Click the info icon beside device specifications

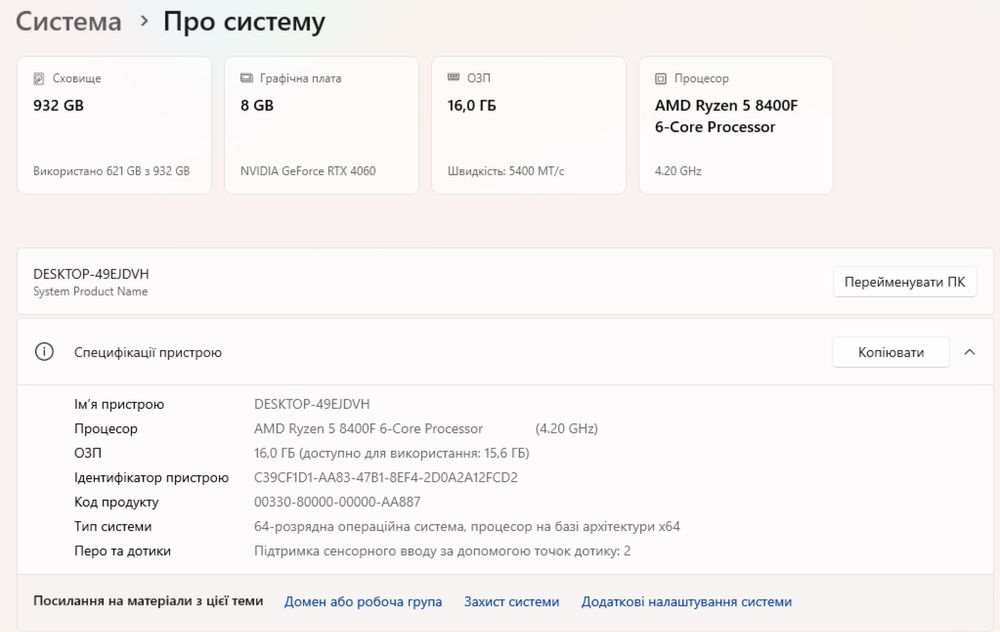tap(44, 352)
